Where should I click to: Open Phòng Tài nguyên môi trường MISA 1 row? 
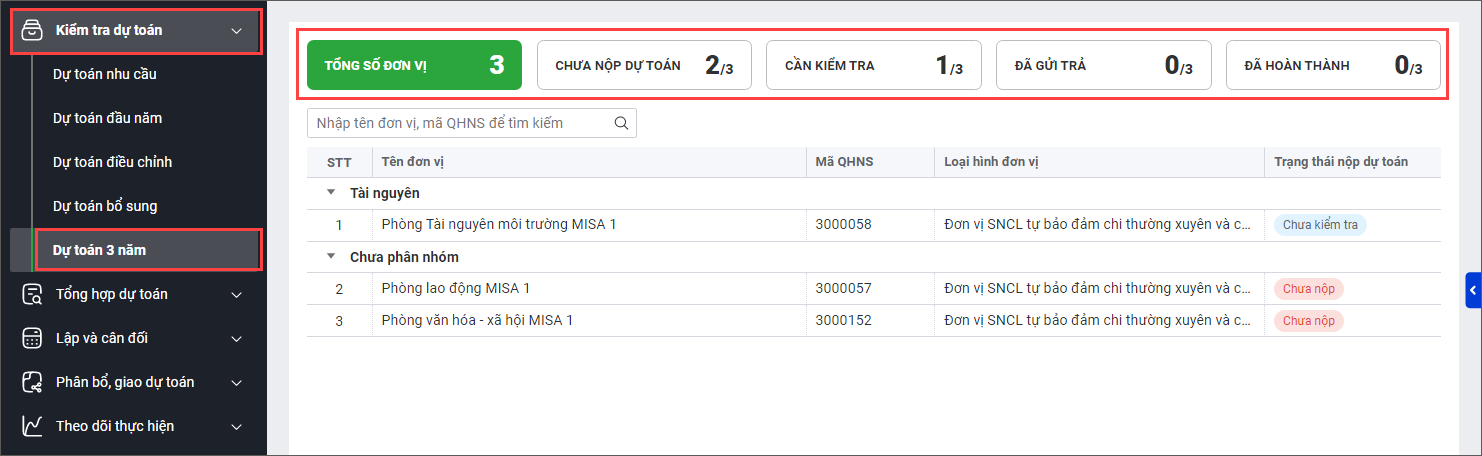pyautogui.click(x=498, y=225)
